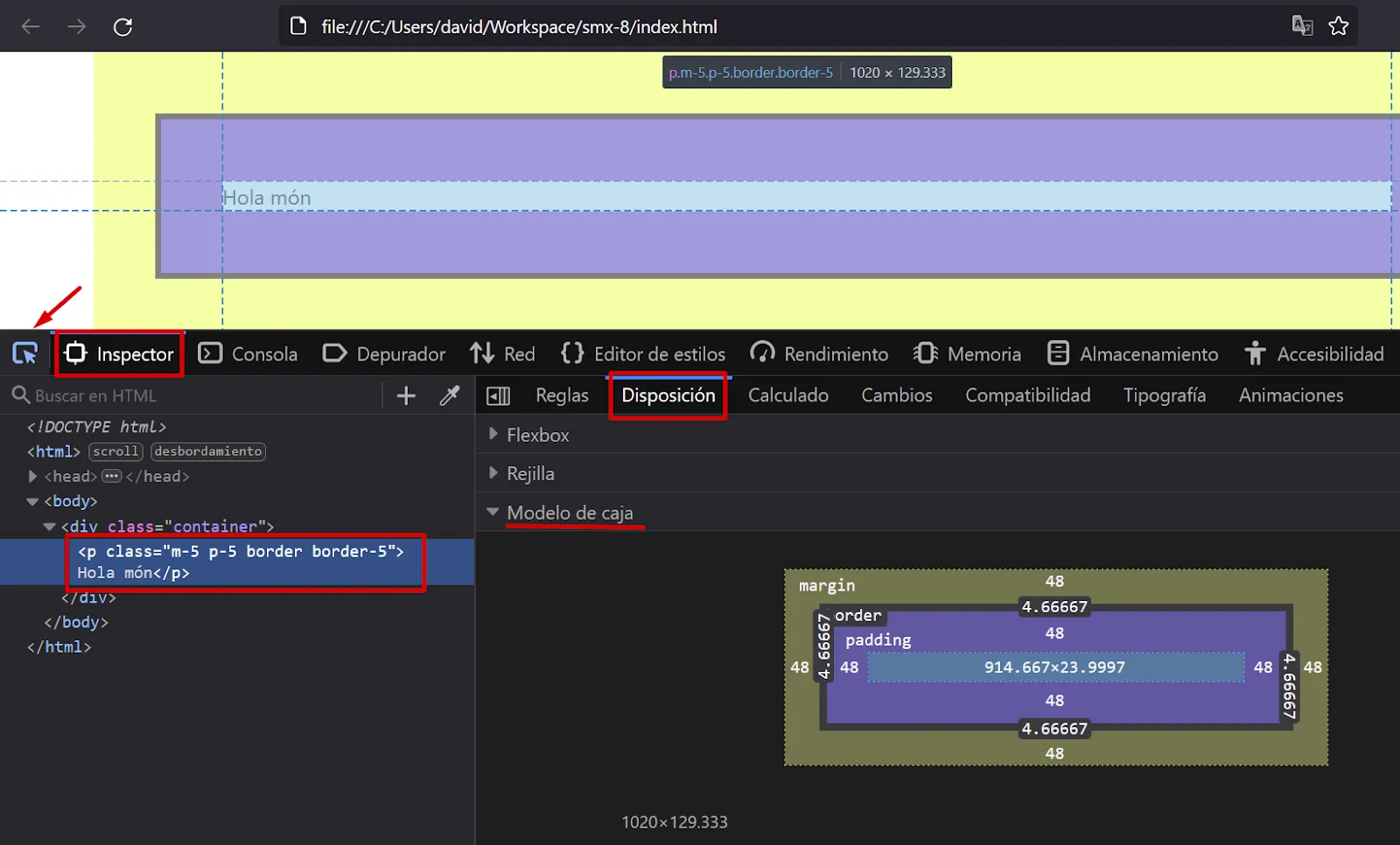
Task: Click content size 914.667×23.9997 in box model
Action: click(1054, 667)
